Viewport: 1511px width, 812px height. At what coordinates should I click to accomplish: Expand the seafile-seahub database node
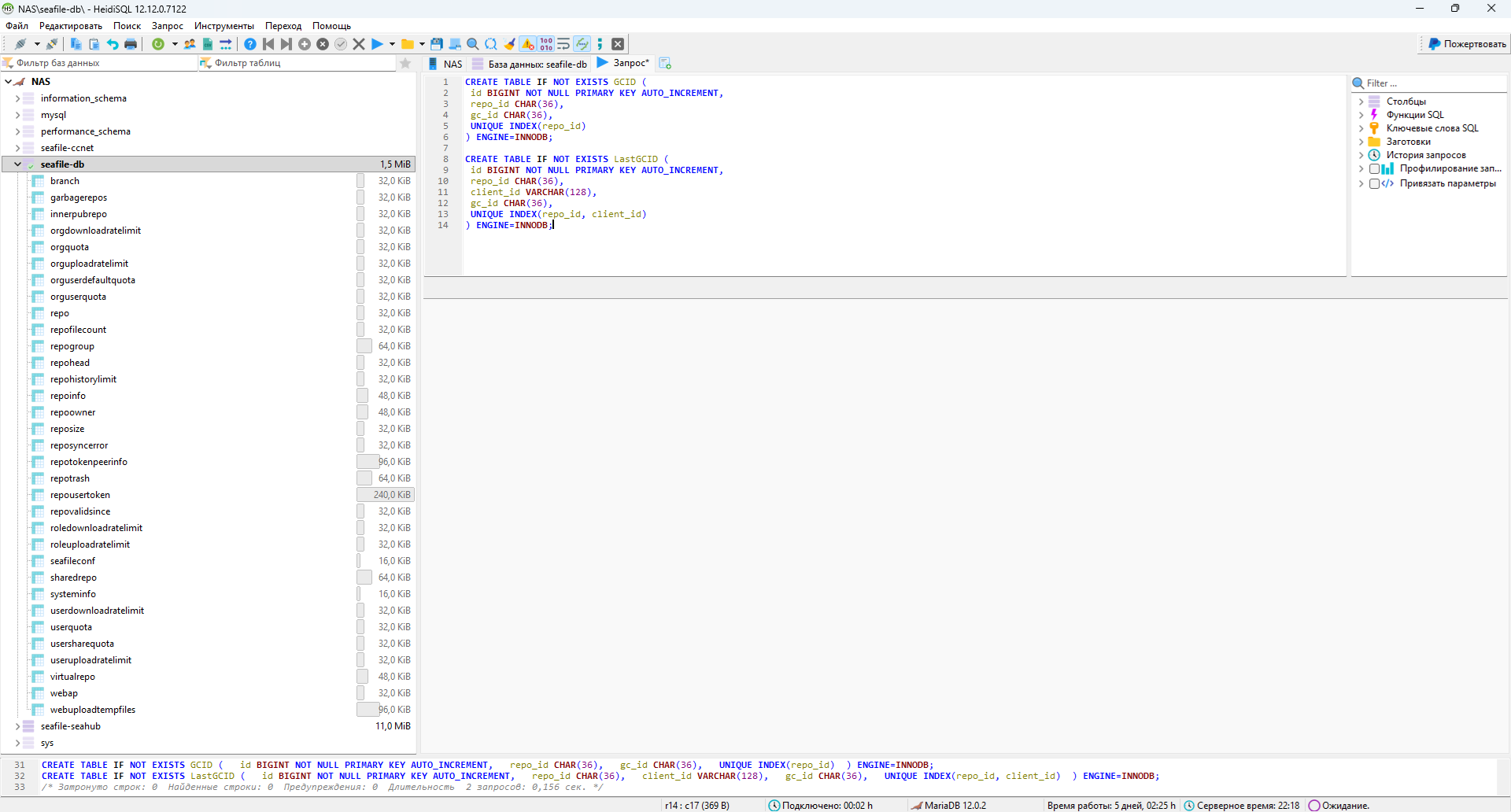[17, 726]
